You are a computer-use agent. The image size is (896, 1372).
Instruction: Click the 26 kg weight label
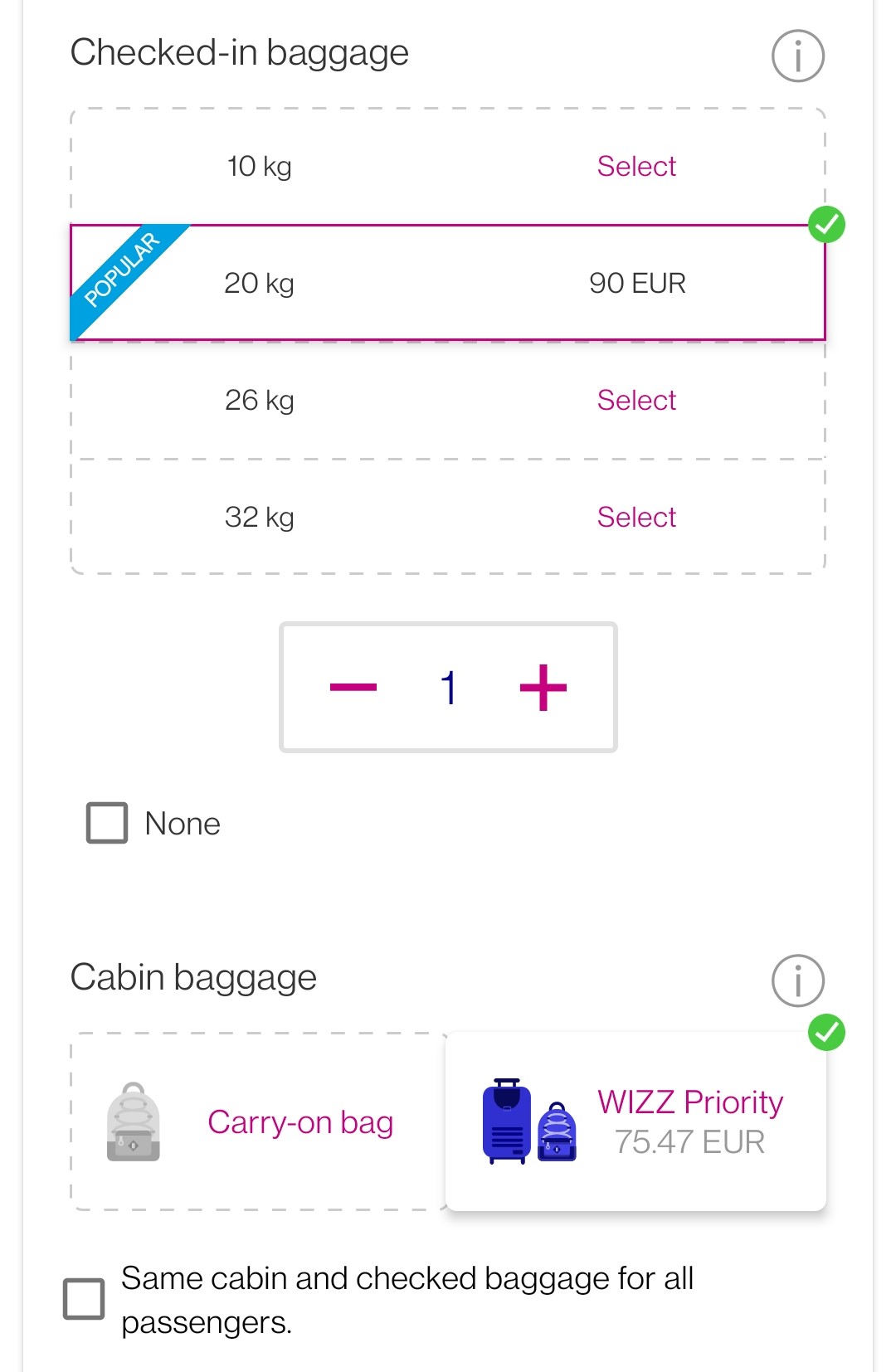pos(260,401)
